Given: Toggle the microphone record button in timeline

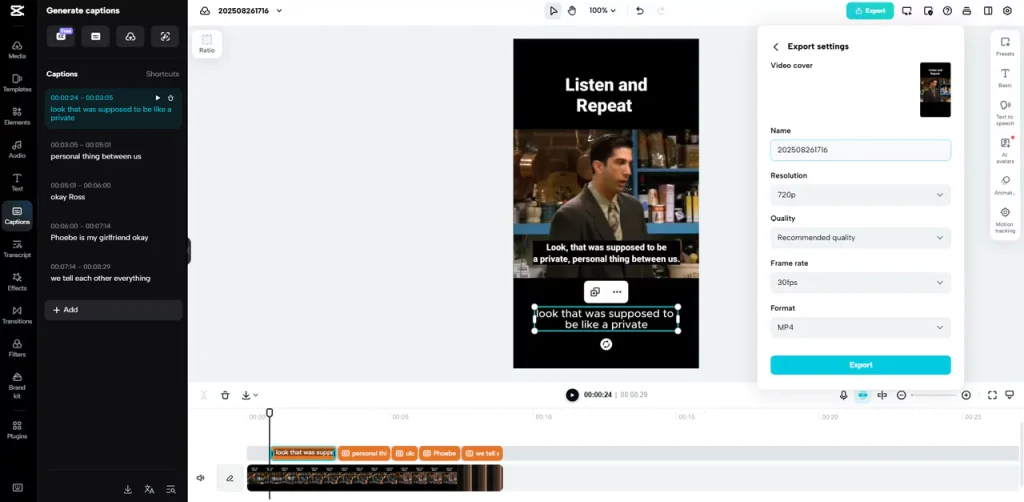Looking at the screenshot, I should tap(843, 395).
